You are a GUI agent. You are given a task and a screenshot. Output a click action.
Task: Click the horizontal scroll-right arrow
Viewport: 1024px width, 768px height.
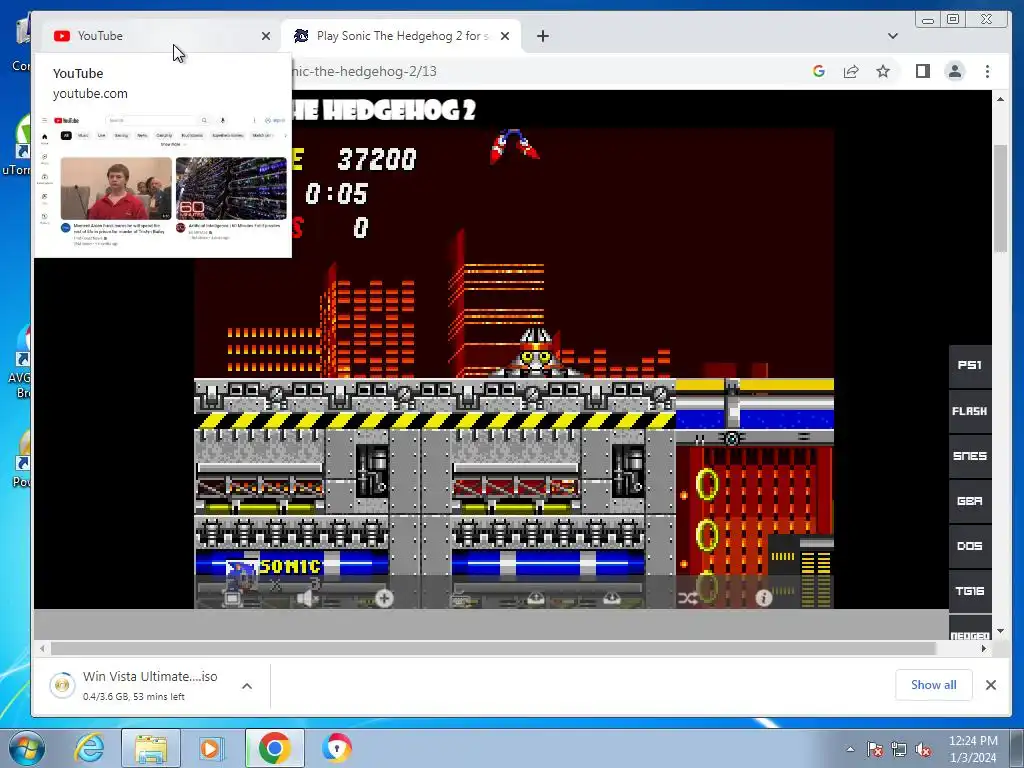[984, 648]
